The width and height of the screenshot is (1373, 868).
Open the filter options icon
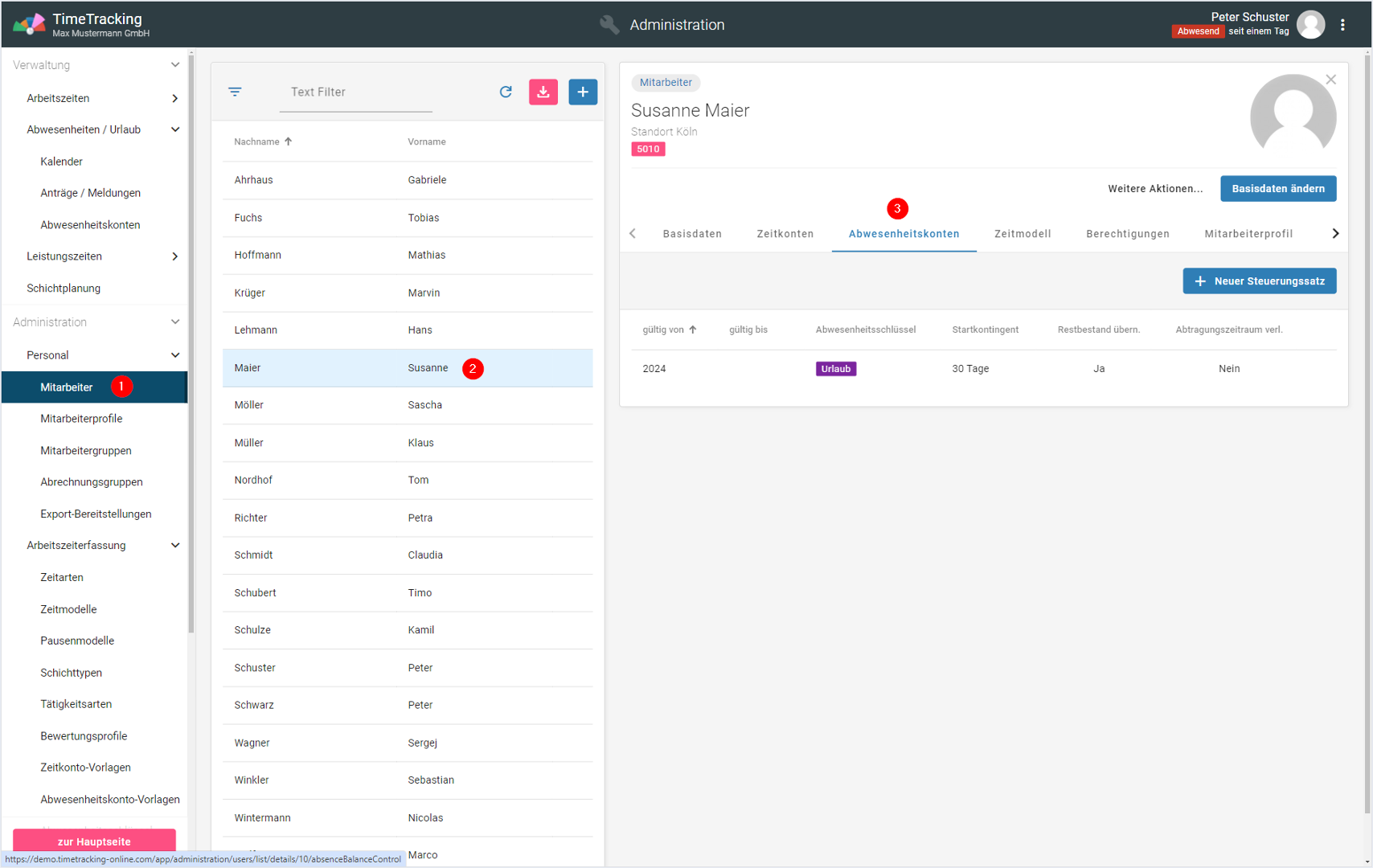(235, 92)
